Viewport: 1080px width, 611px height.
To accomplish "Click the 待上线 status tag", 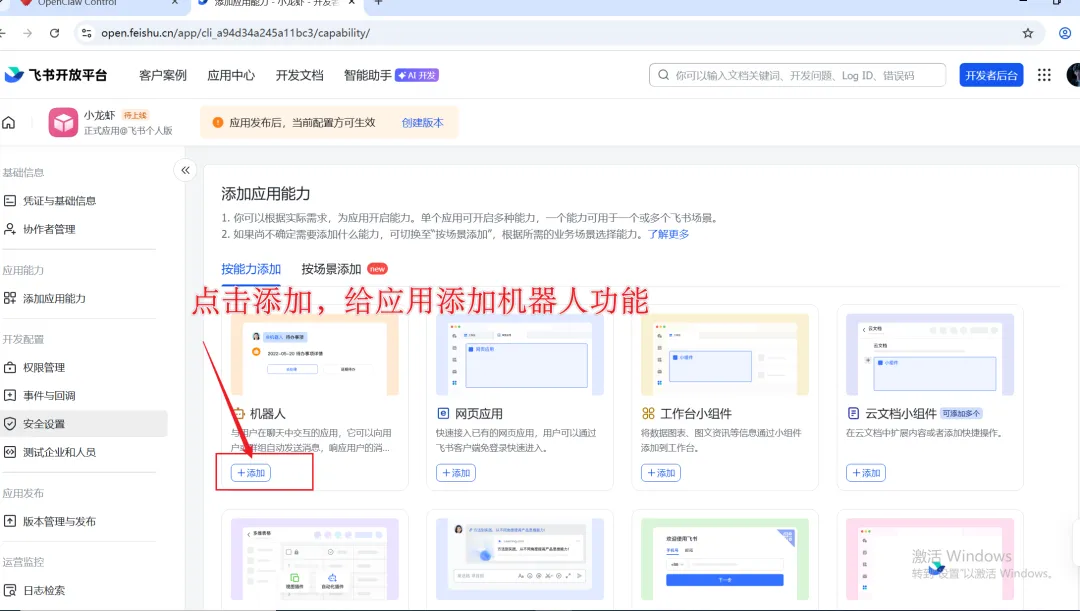I will [135, 115].
